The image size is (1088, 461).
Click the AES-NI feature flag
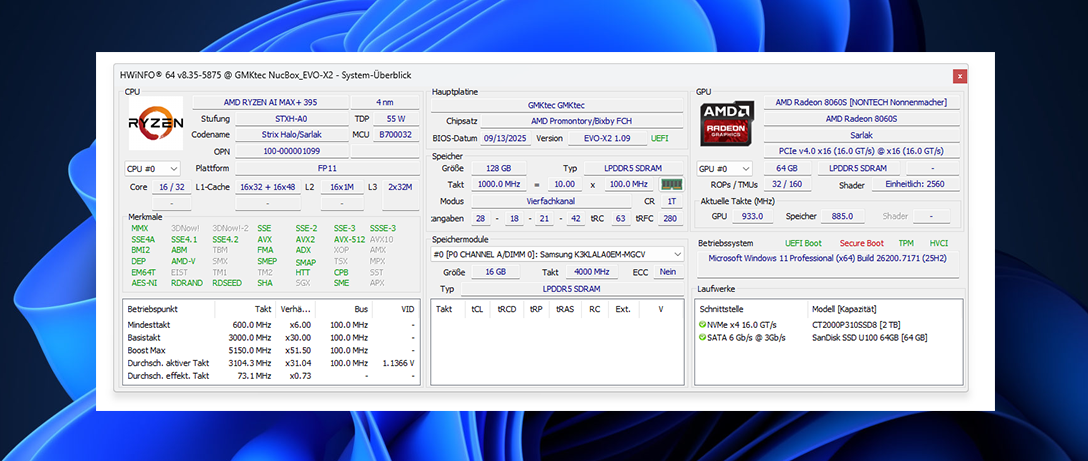click(x=144, y=283)
